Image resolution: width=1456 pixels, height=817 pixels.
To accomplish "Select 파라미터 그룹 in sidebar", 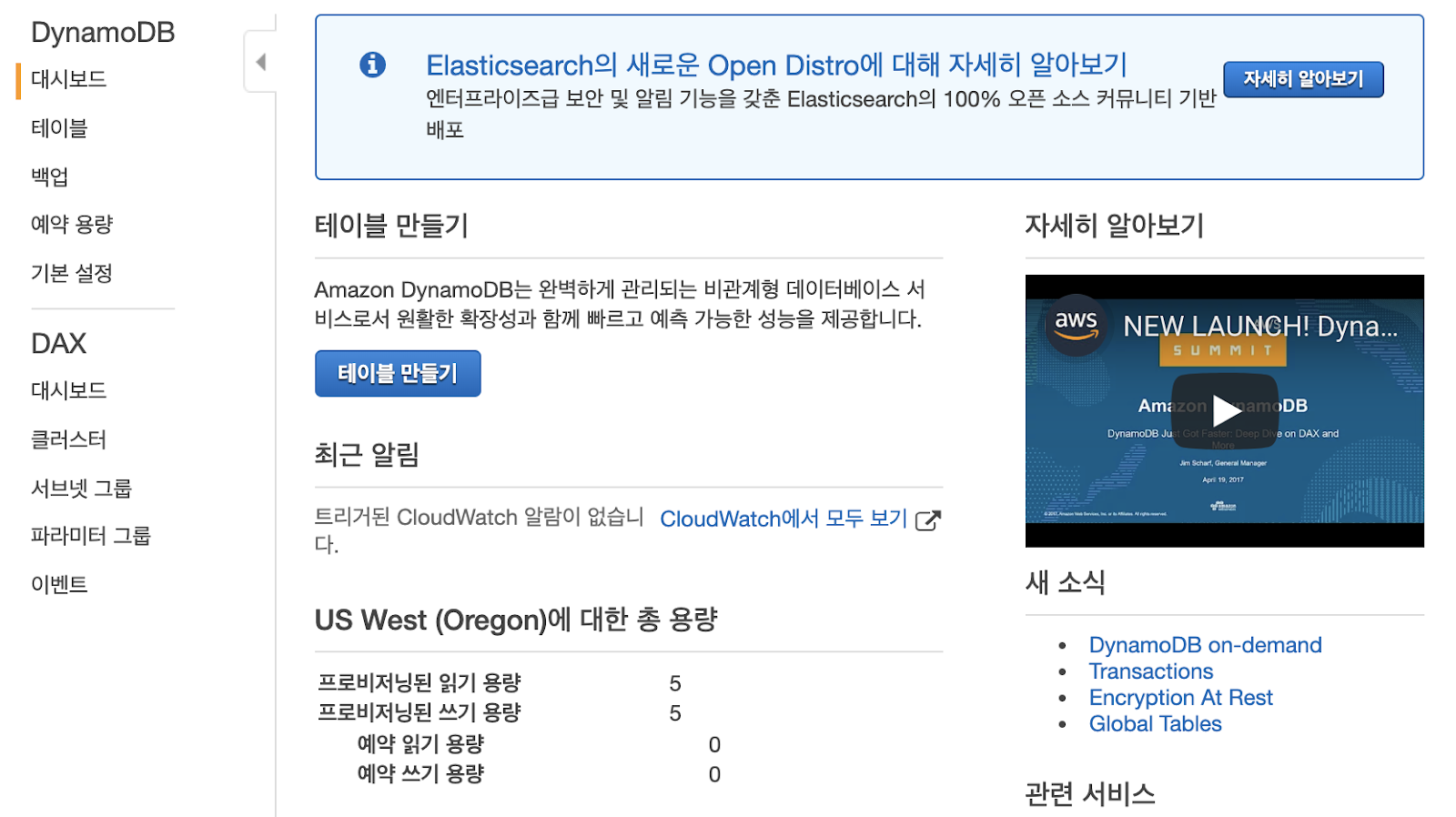I will coord(91,536).
